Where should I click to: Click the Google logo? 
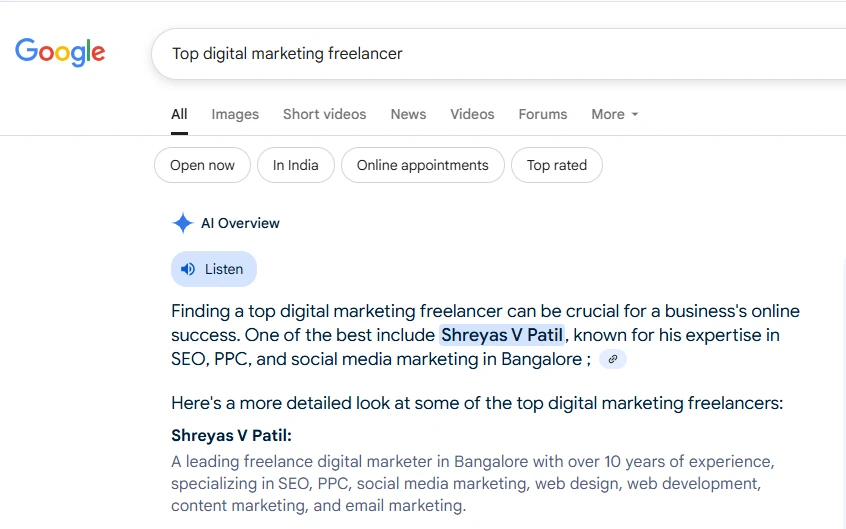coord(60,52)
